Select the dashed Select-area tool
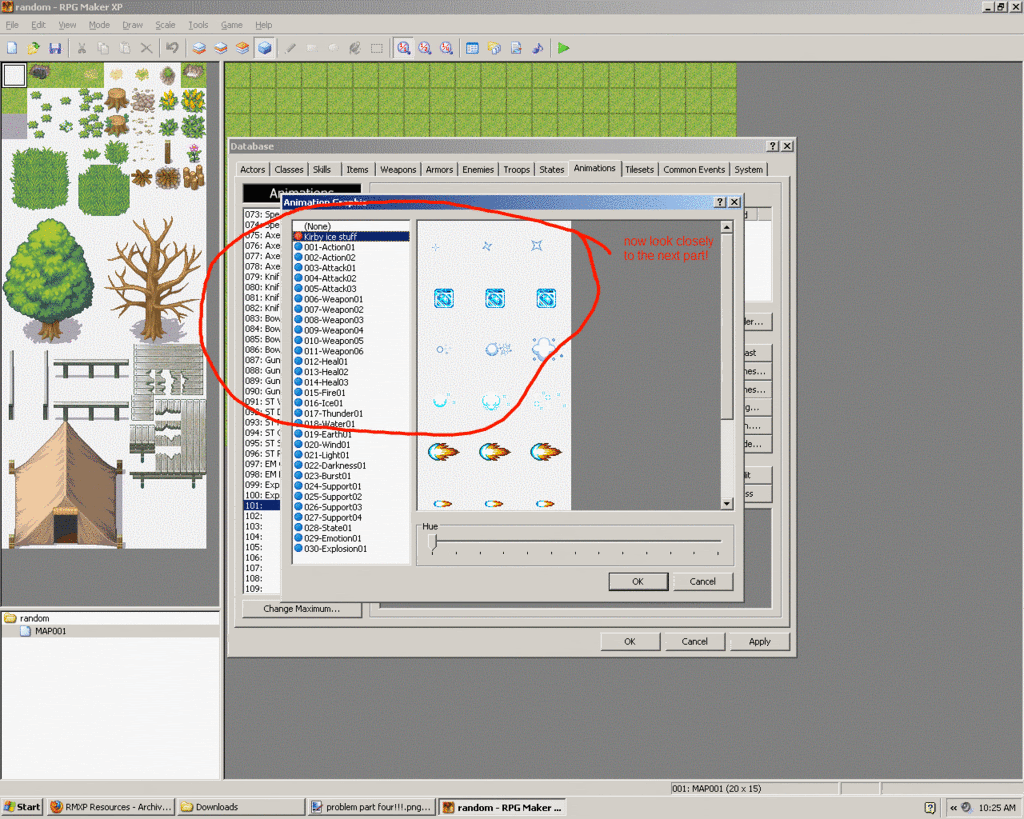 click(377, 48)
